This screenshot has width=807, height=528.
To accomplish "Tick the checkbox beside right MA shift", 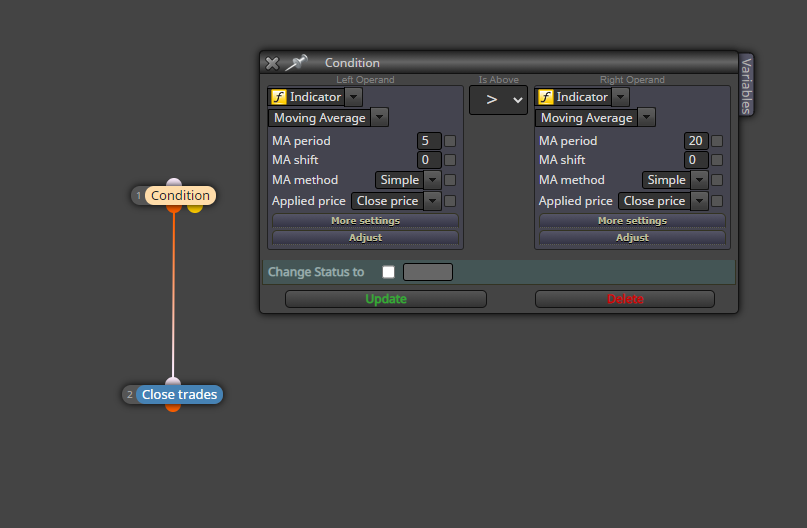I will [717, 160].
